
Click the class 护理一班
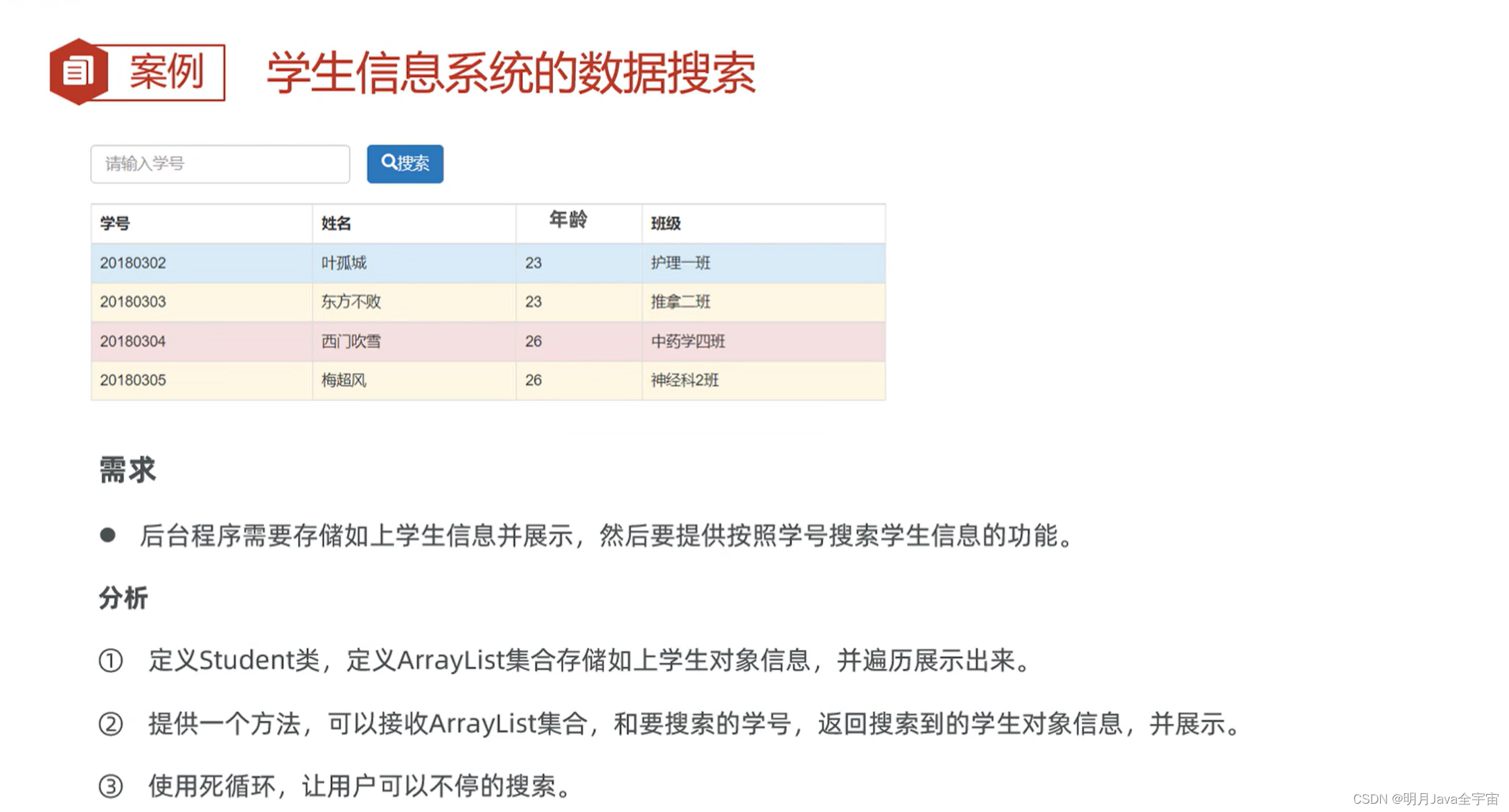[680, 263]
